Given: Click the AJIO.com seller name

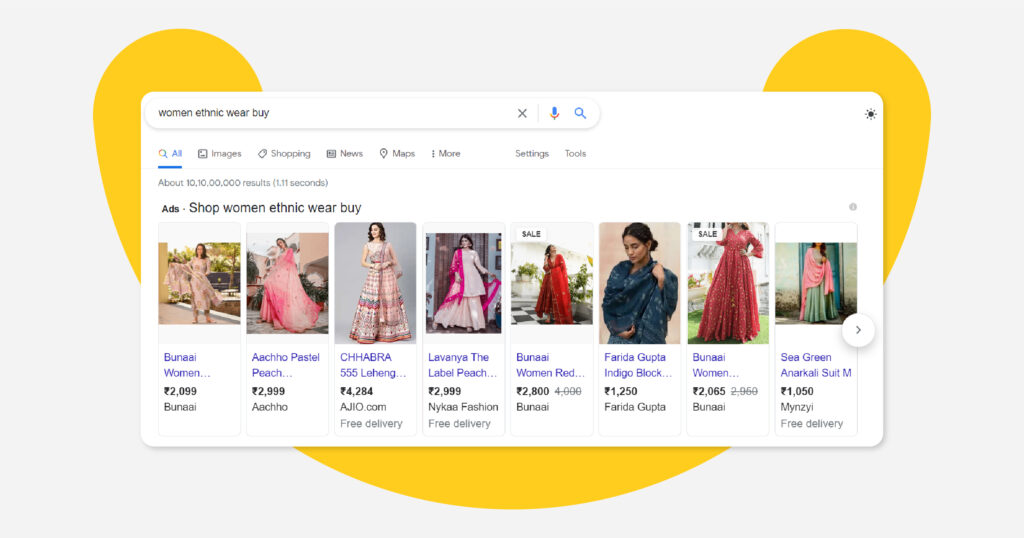Looking at the screenshot, I should [x=363, y=407].
